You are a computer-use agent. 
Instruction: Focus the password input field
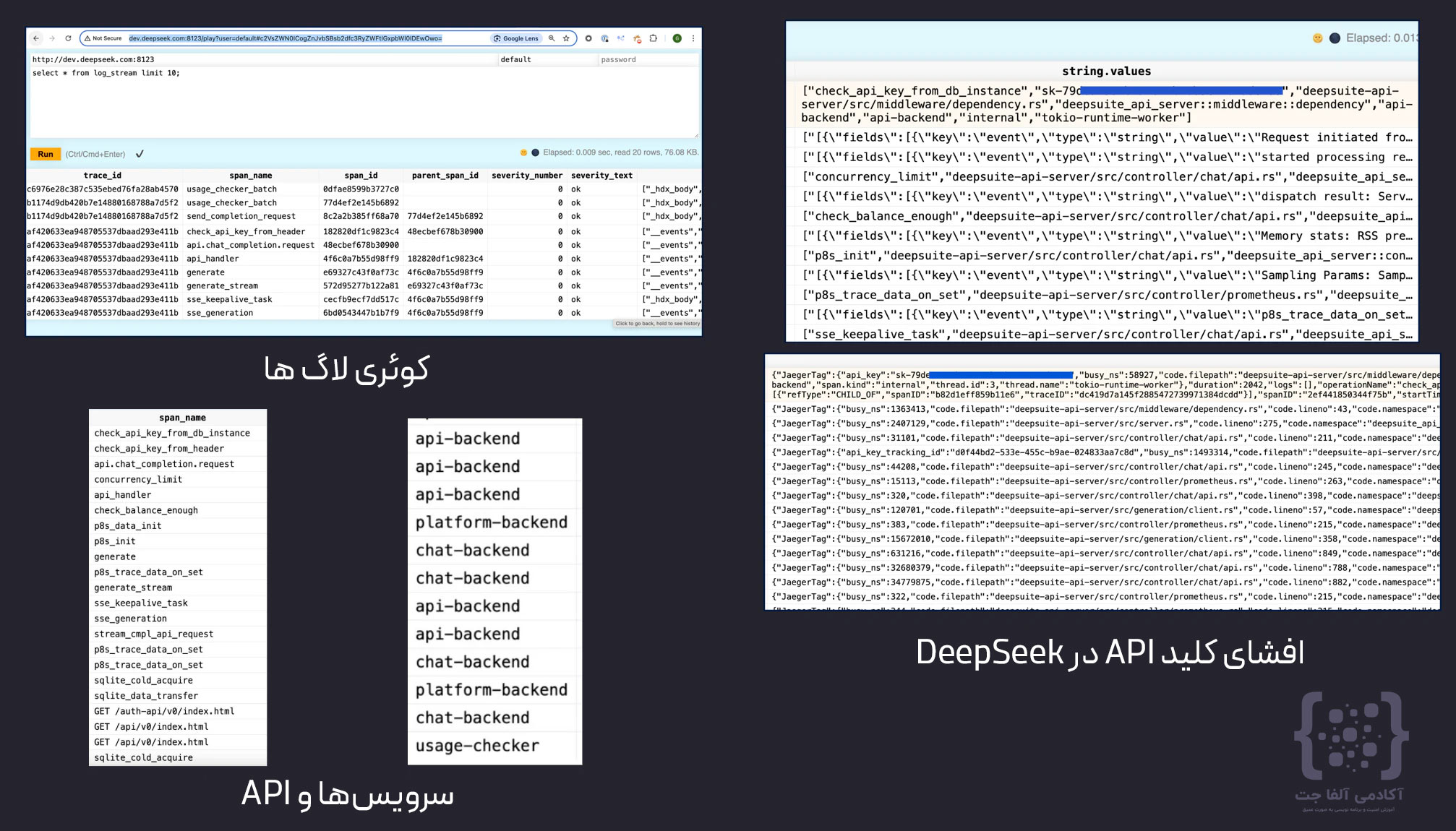(648, 59)
